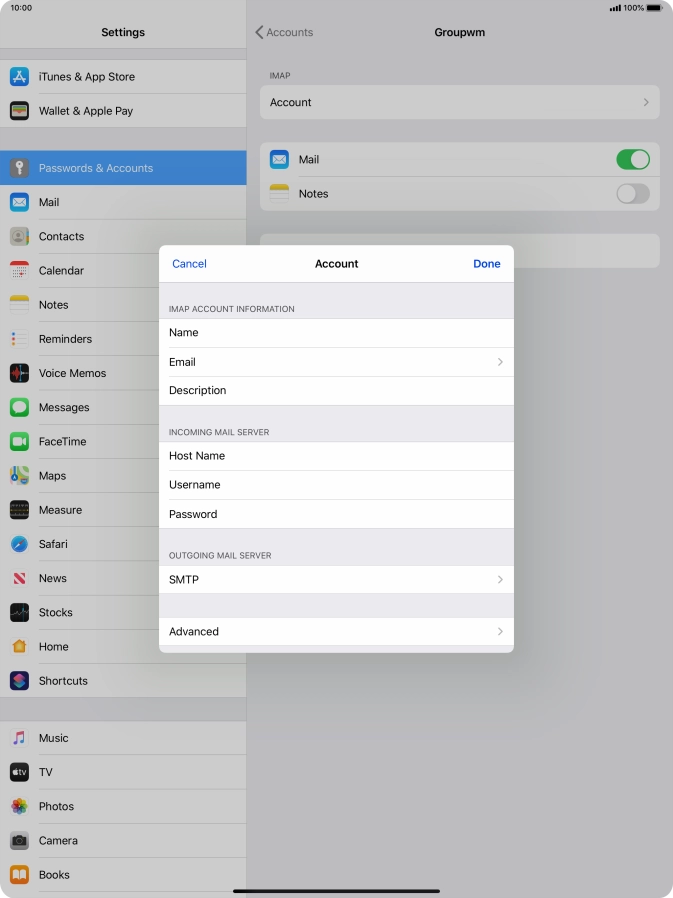Select the Shortcuts app icon

point(19,681)
